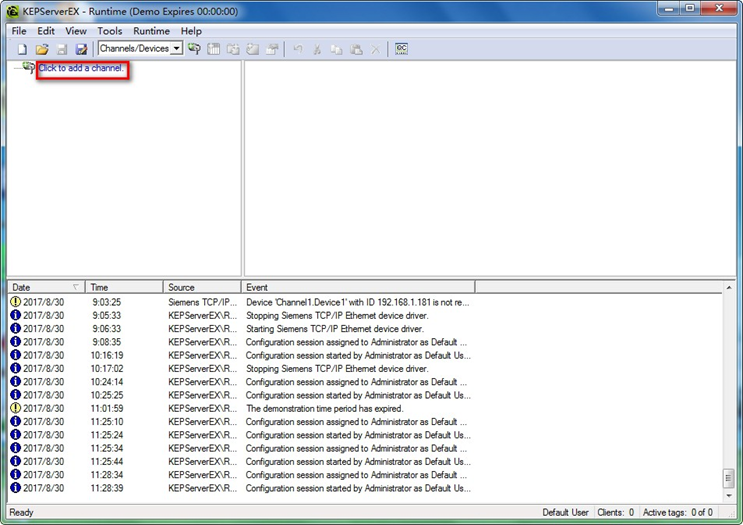
Task: Maximize the KEPServerEX window
Action: [690, 8]
